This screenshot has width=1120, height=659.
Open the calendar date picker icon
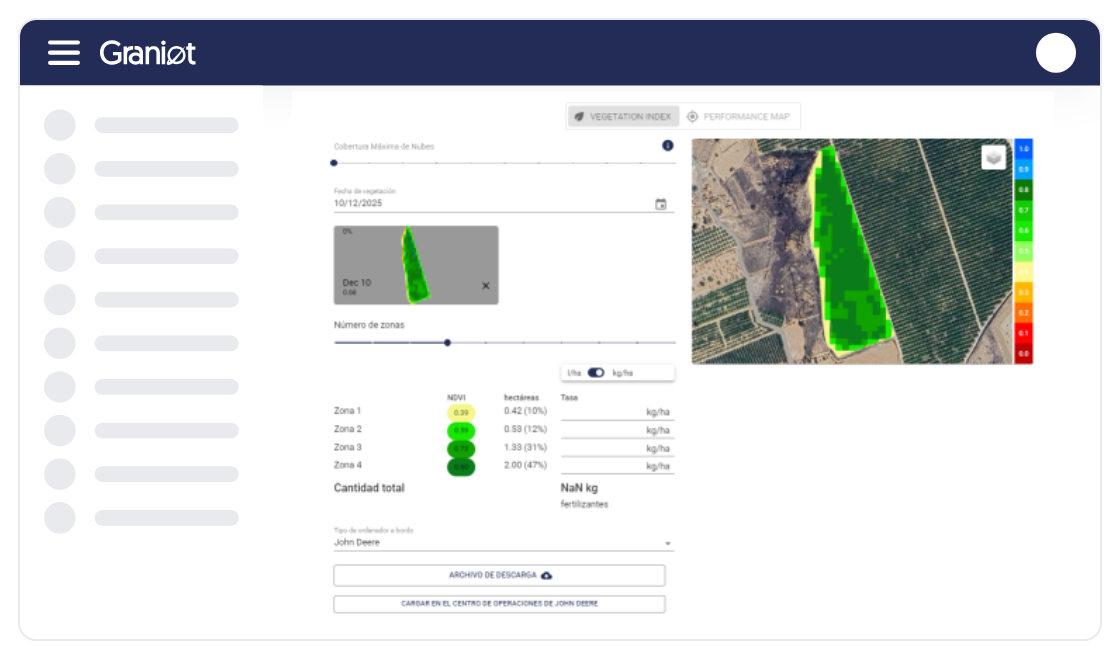[661, 204]
